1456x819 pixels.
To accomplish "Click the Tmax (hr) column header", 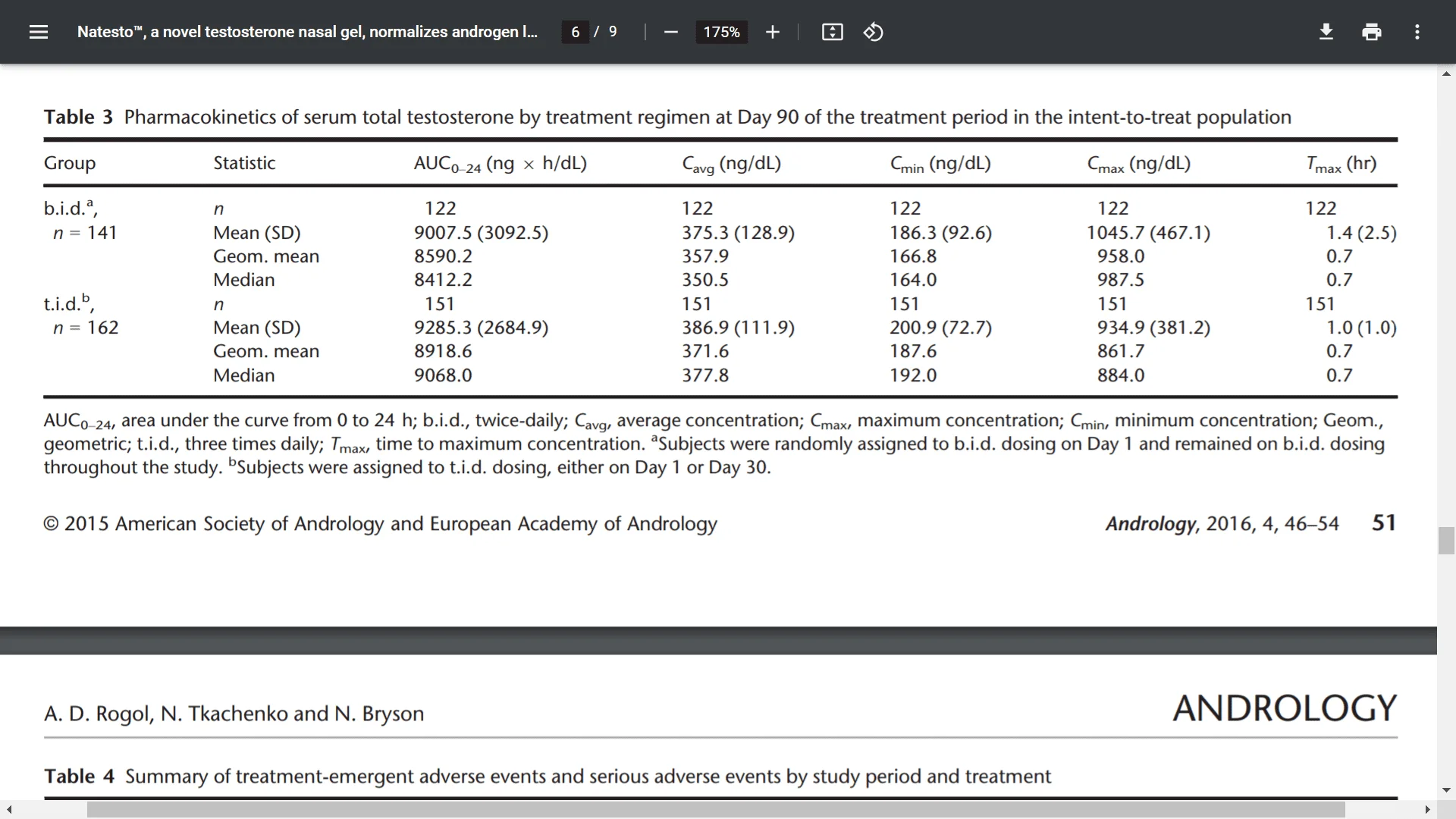I will coord(1341,164).
